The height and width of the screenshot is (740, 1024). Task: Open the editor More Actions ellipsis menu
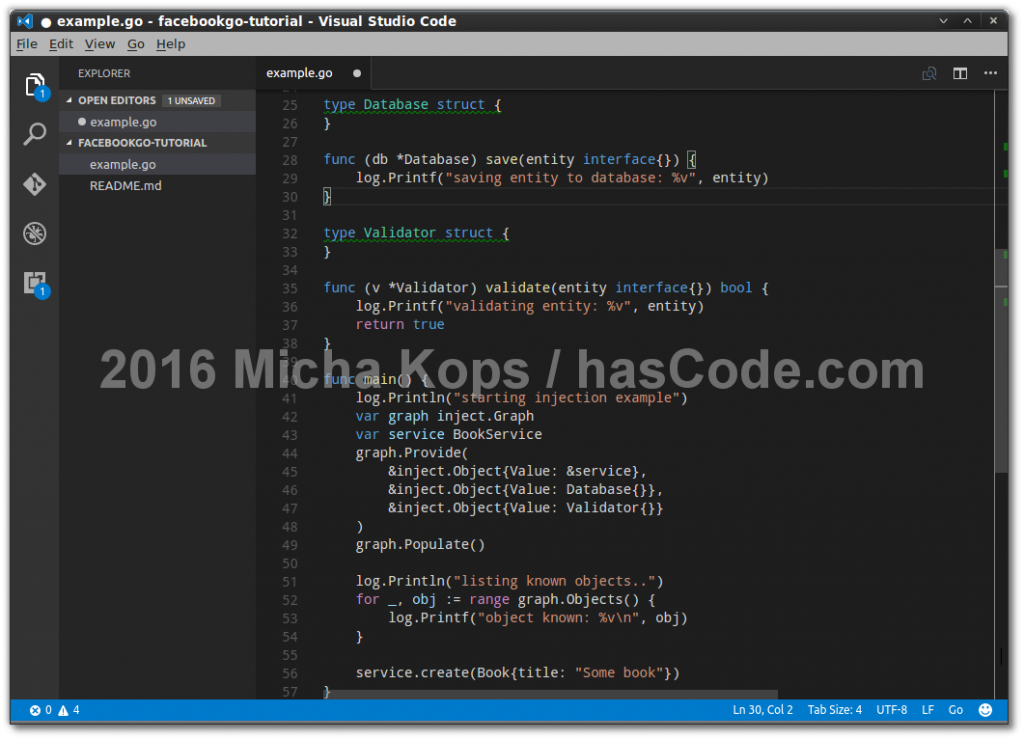pos(990,73)
